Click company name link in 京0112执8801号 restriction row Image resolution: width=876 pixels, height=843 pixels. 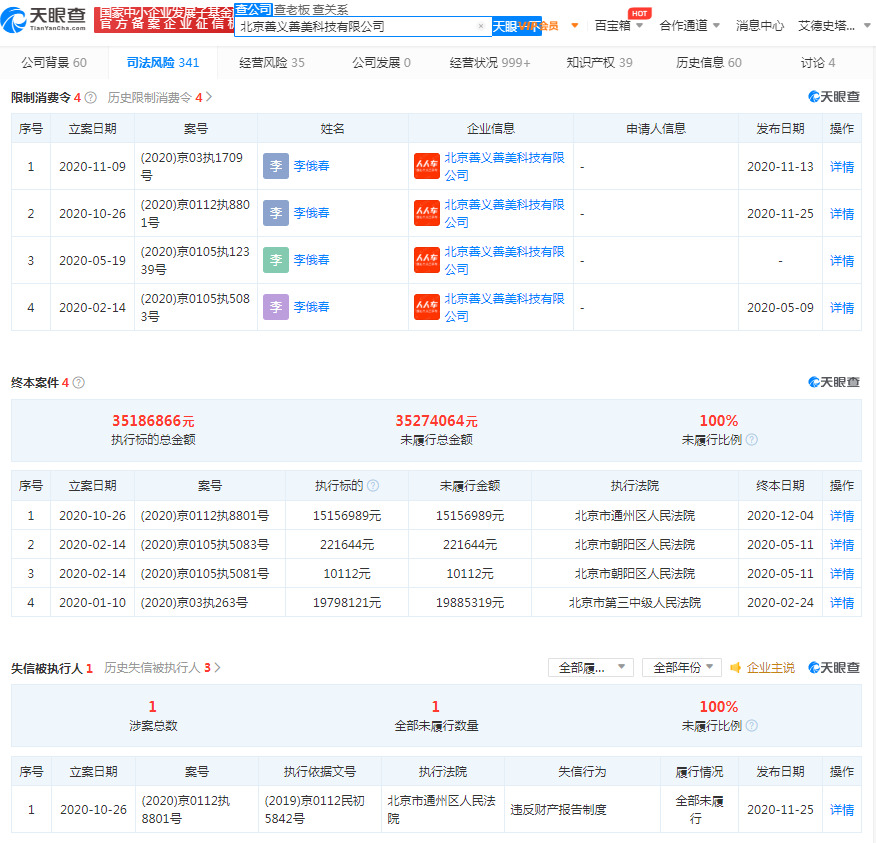coord(504,213)
